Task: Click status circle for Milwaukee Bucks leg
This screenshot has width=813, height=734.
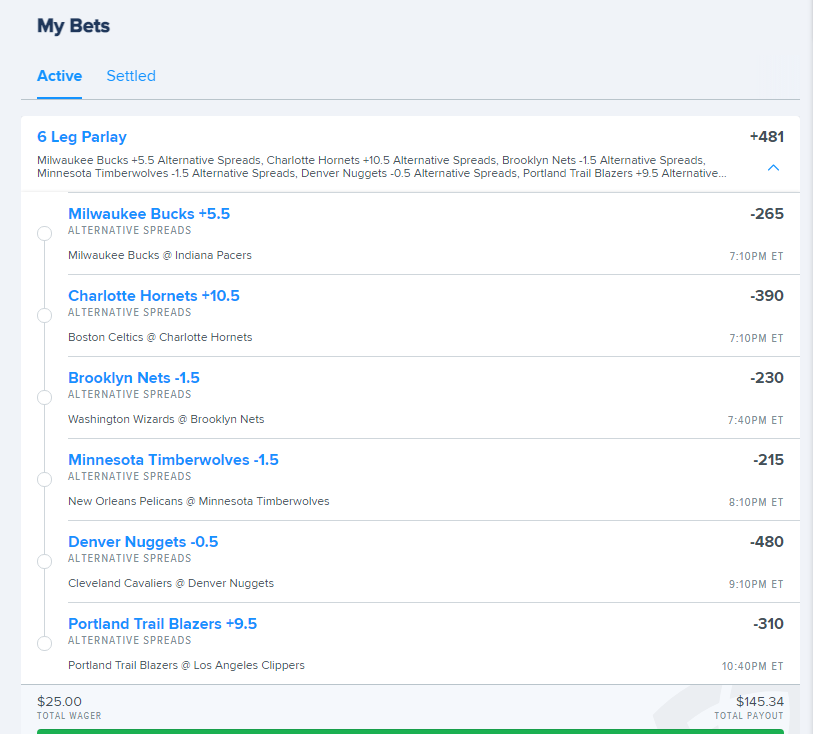Action: click(45, 233)
